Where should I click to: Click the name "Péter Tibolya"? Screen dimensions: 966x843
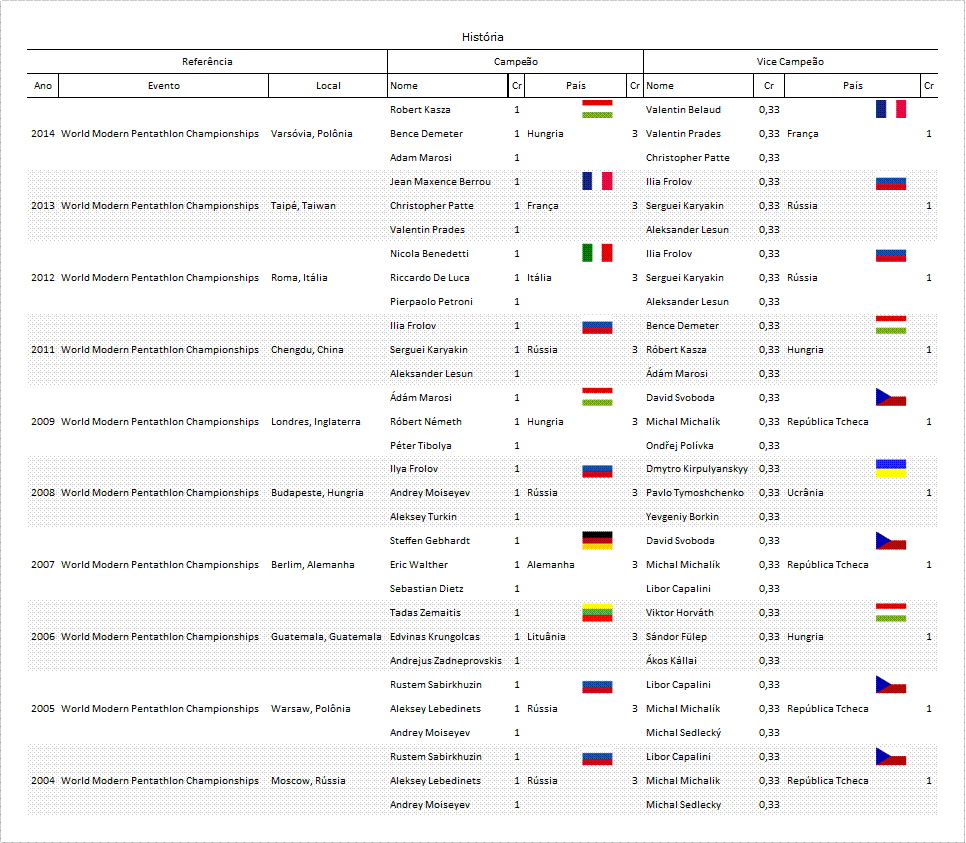pyautogui.click(x=421, y=446)
